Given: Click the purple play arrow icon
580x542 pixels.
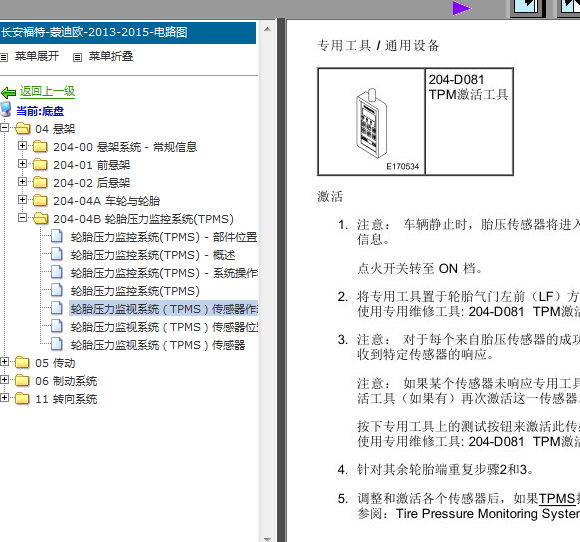Looking at the screenshot, I should (461, 9).
